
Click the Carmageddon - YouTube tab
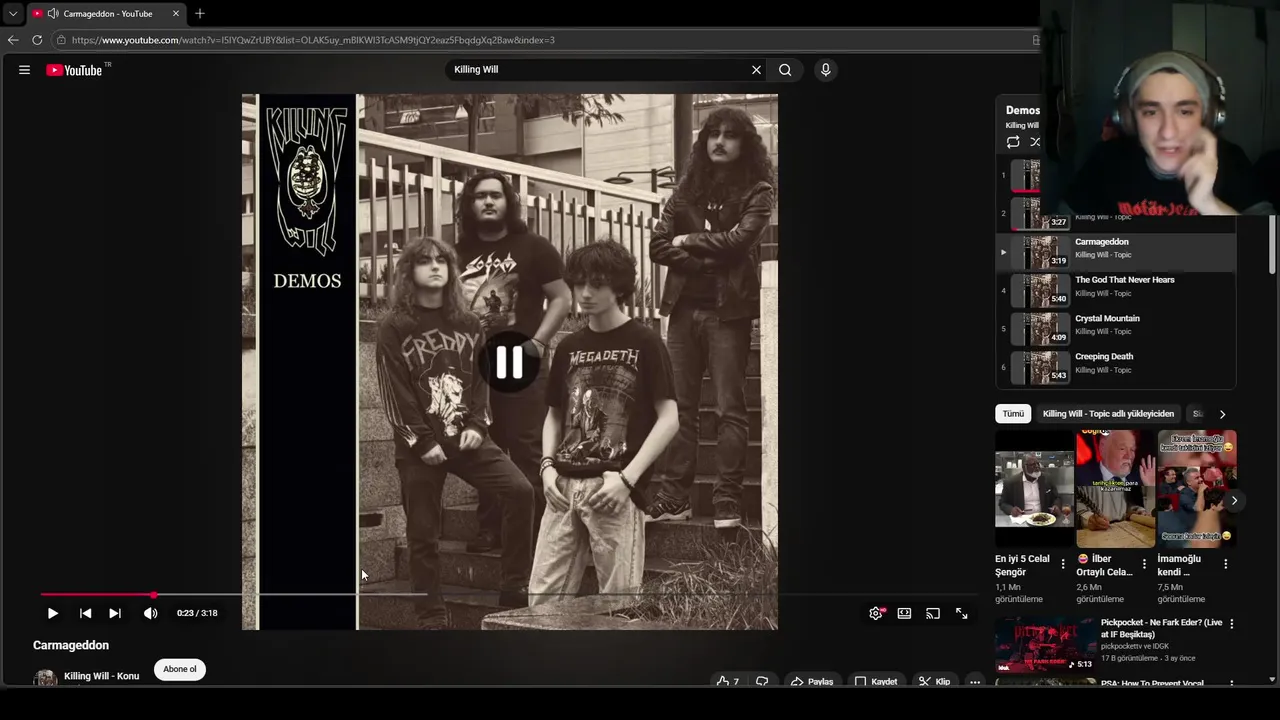106,14
